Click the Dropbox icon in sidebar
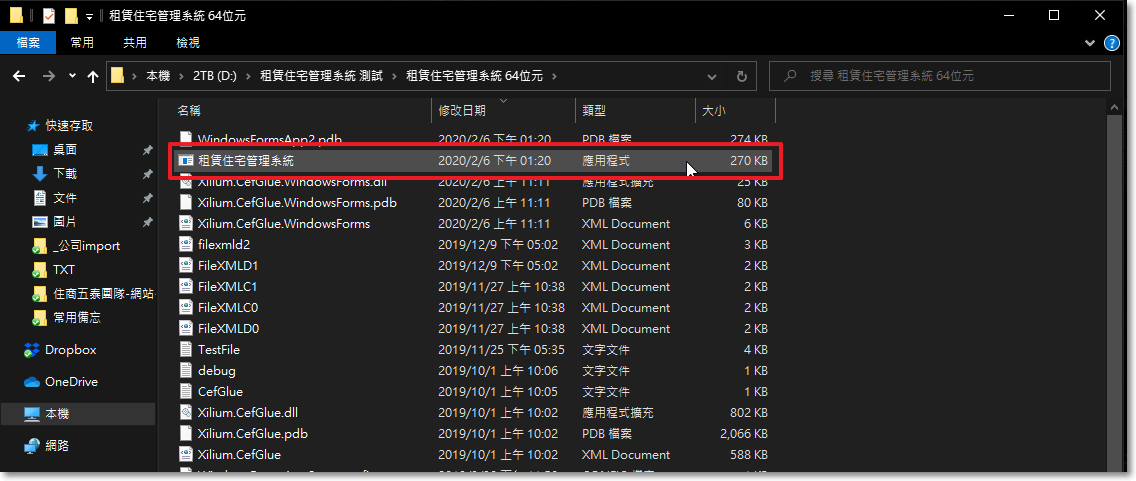Viewport: 1136px width, 481px height. 32,350
